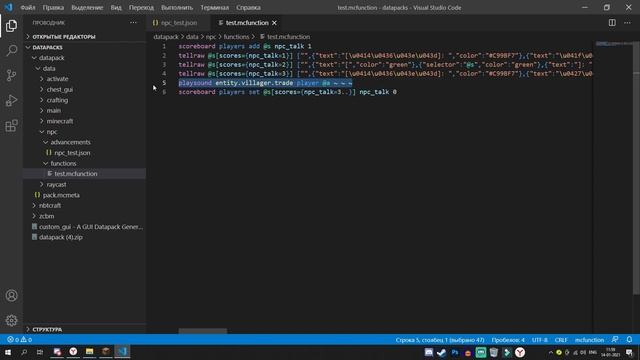Click cursor position status 'Строка 5, столбец 1'
This screenshot has width=640, height=360.
tap(440, 340)
